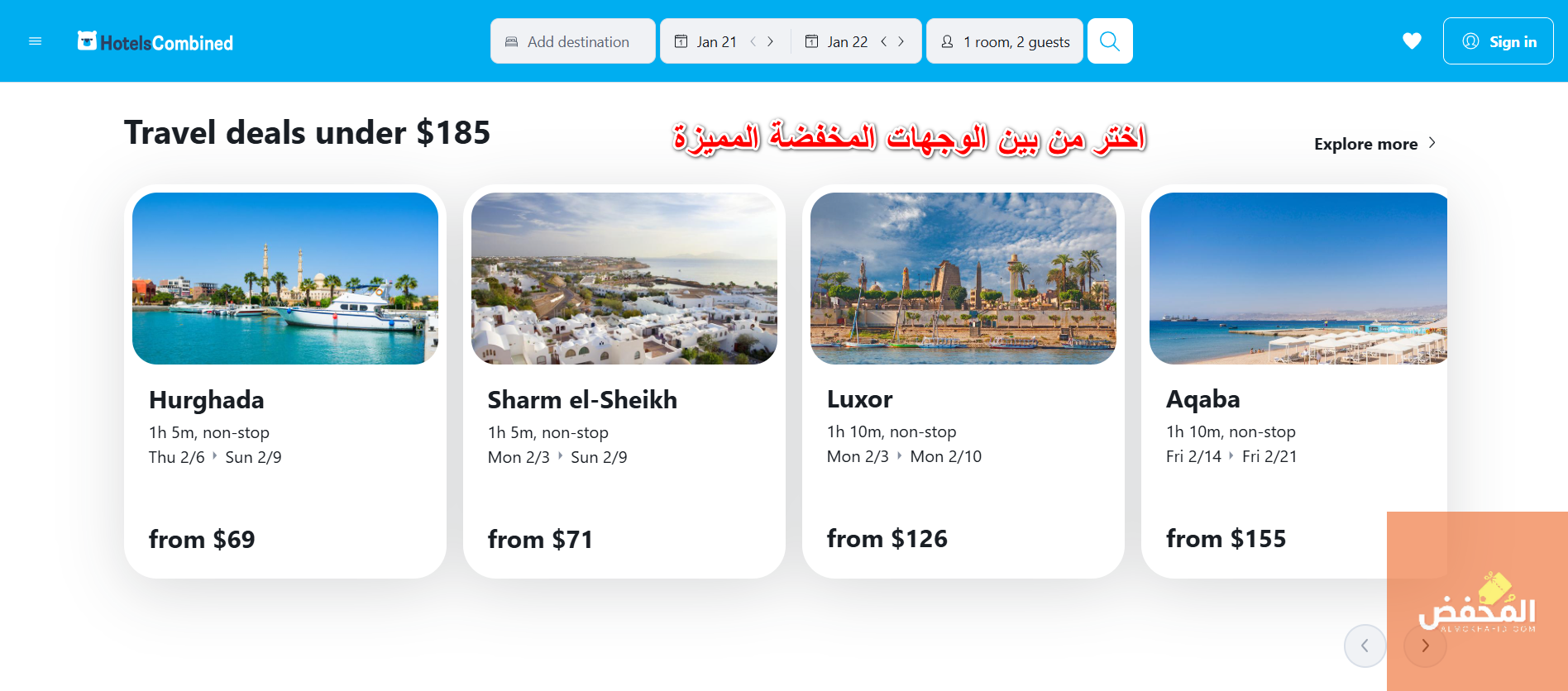1568x691 pixels.
Task: Open the Jan 22 check-out calendar
Action: (836, 41)
